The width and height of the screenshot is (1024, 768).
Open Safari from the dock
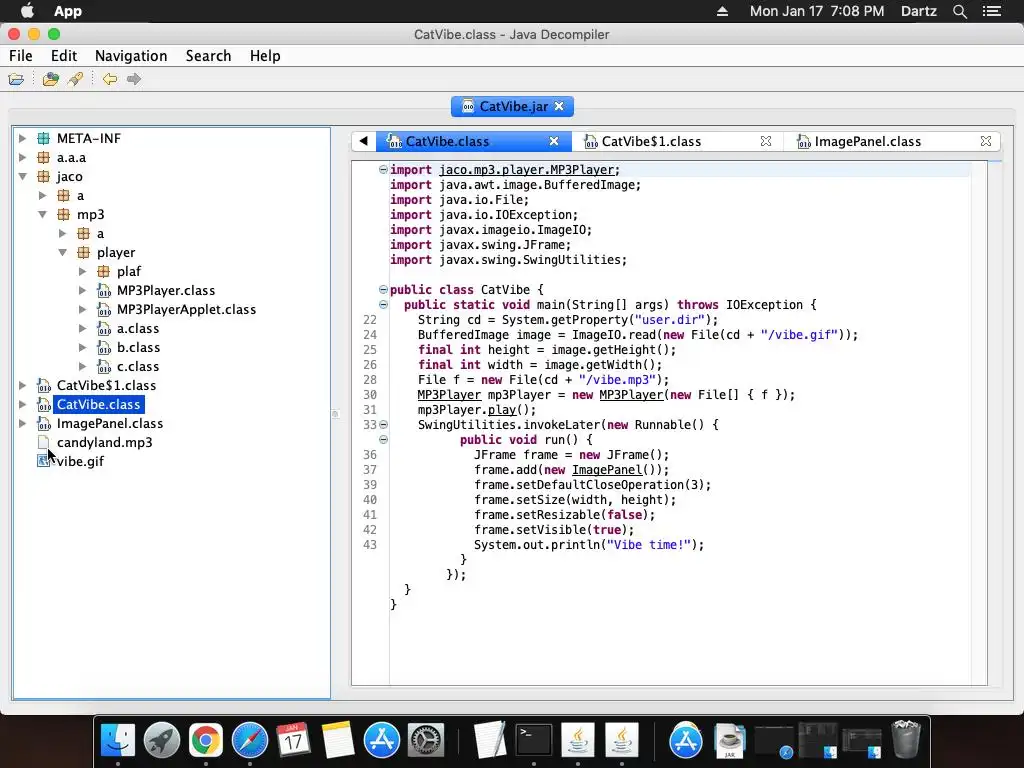(249, 741)
